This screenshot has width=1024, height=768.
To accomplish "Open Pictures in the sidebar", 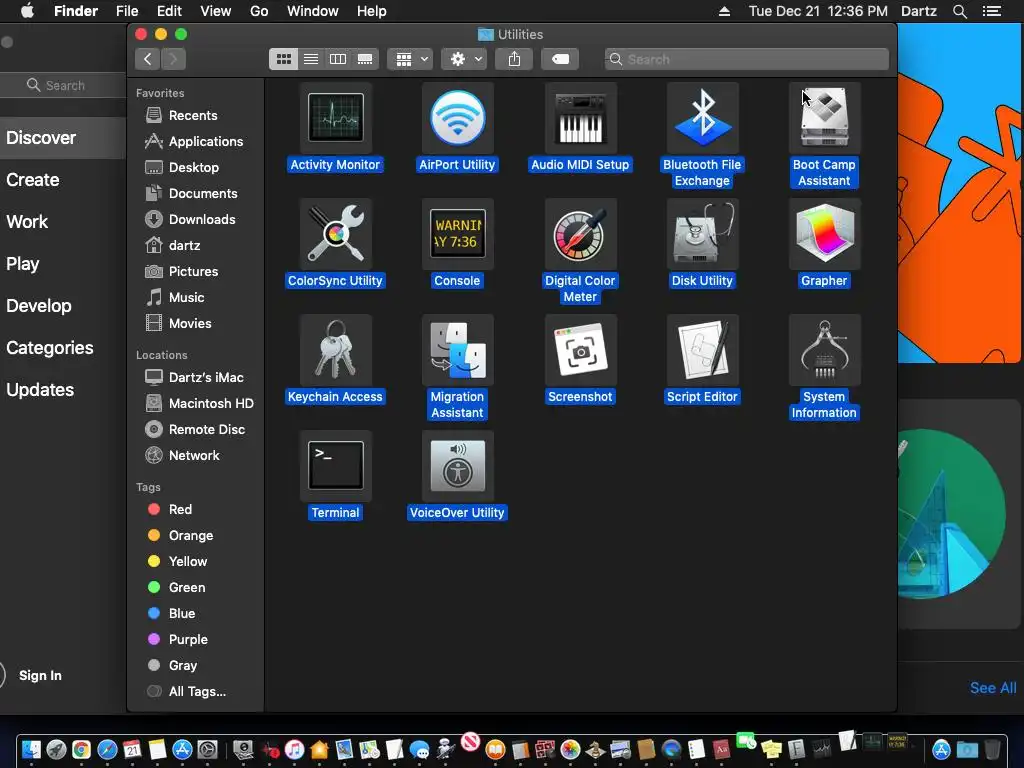I will tap(181, 272).
